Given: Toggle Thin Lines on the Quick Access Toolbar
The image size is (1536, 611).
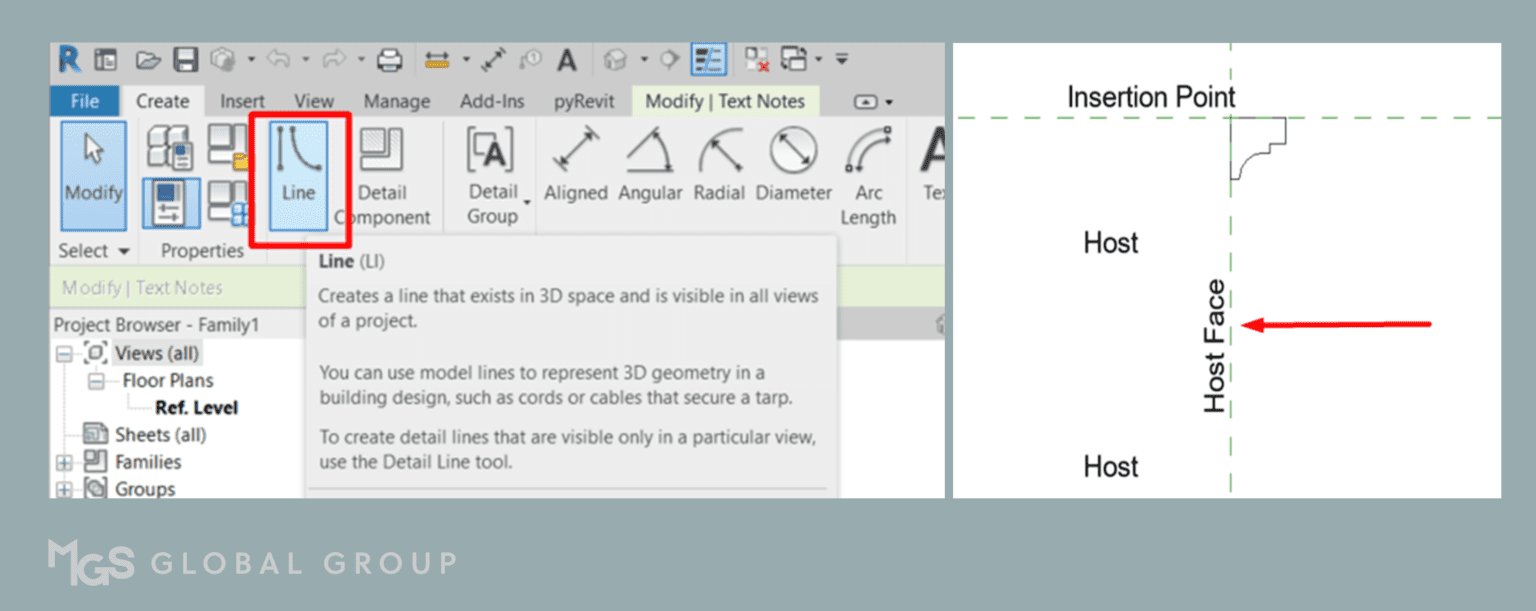Looking at the screenshot, I should [x=706, y=59].
